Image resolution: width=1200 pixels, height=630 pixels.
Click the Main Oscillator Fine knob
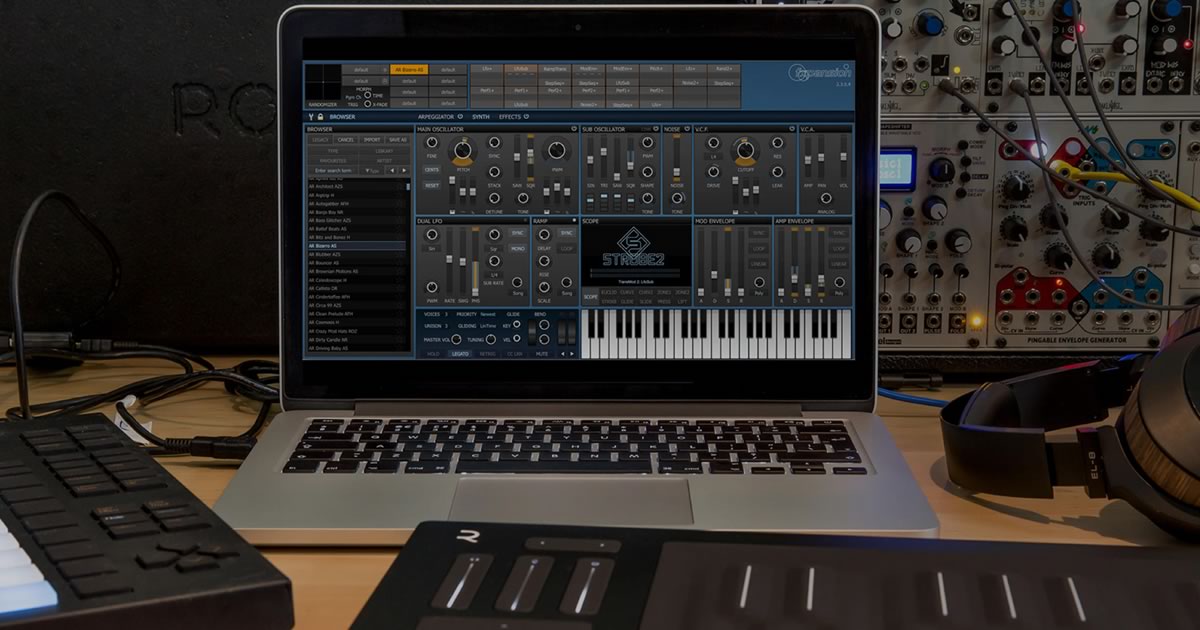432,143
